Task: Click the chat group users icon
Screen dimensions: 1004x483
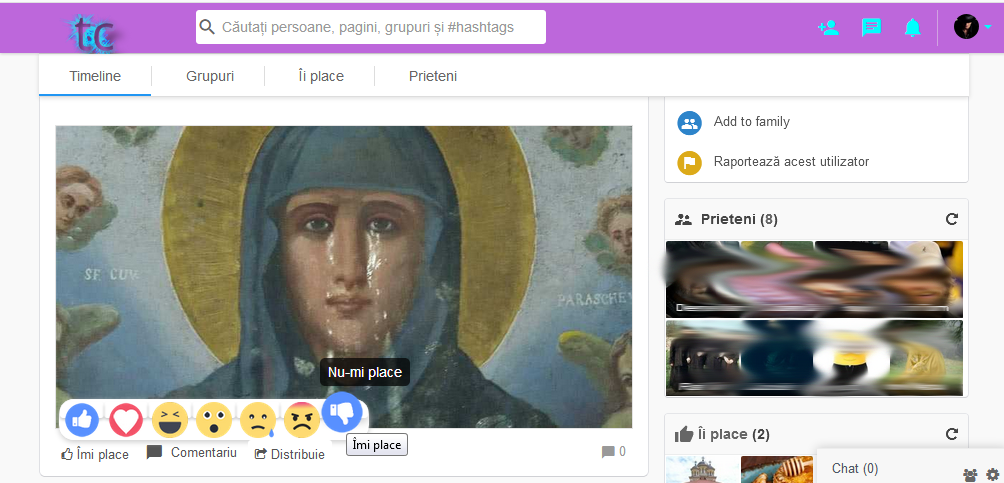Action: pyautogui.click(x=971, y=475)
